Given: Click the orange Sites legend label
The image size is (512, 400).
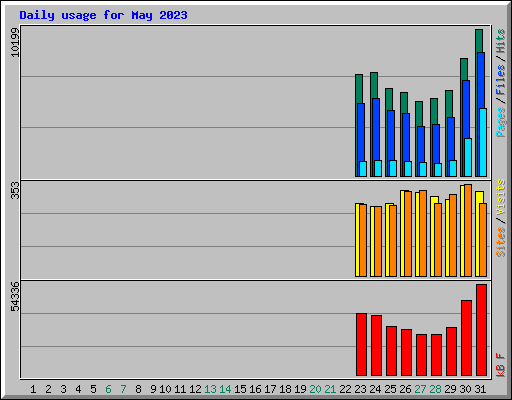Looking at the screenshot, I should click(x=501, y=242).
